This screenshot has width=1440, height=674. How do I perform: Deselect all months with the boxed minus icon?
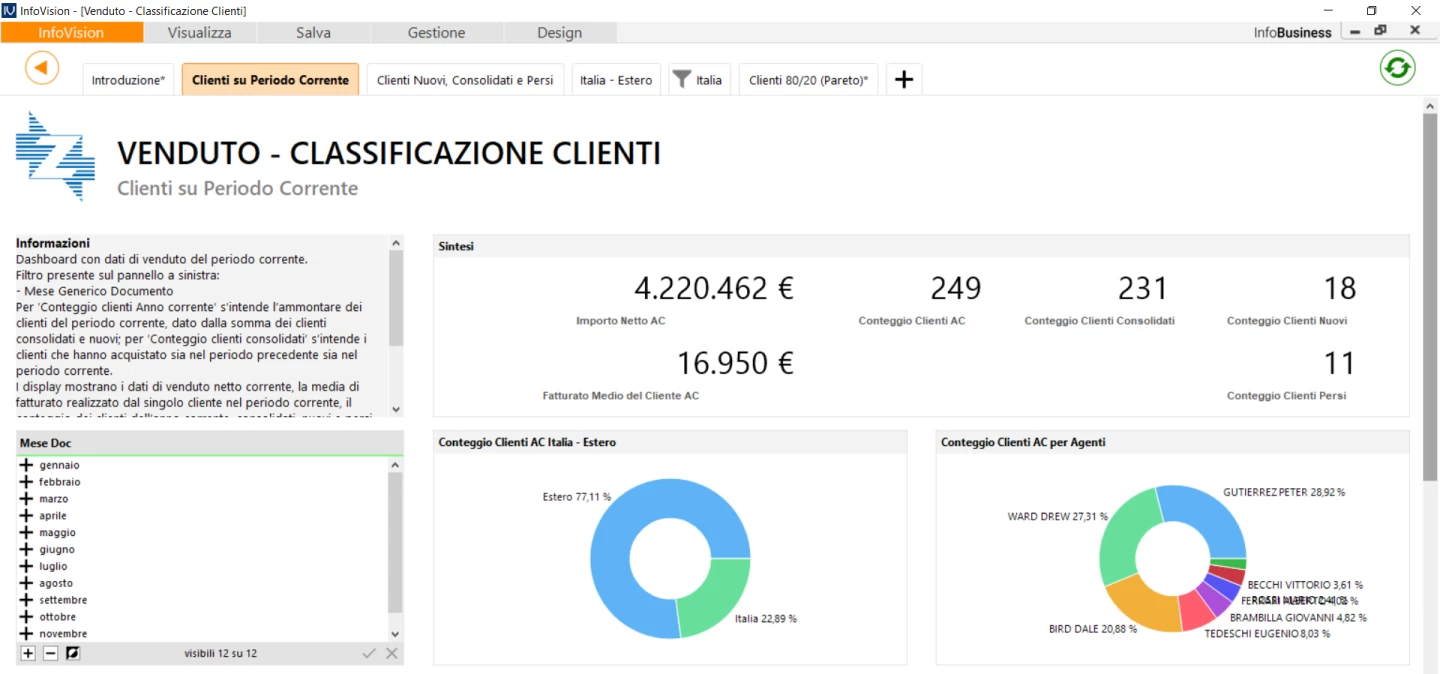coord(50,653)
